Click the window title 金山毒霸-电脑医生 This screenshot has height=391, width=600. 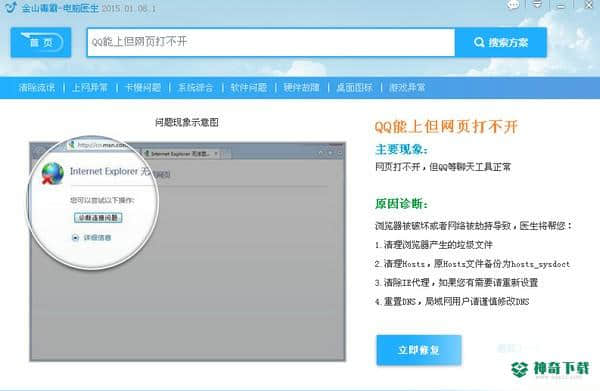(60, 8)
